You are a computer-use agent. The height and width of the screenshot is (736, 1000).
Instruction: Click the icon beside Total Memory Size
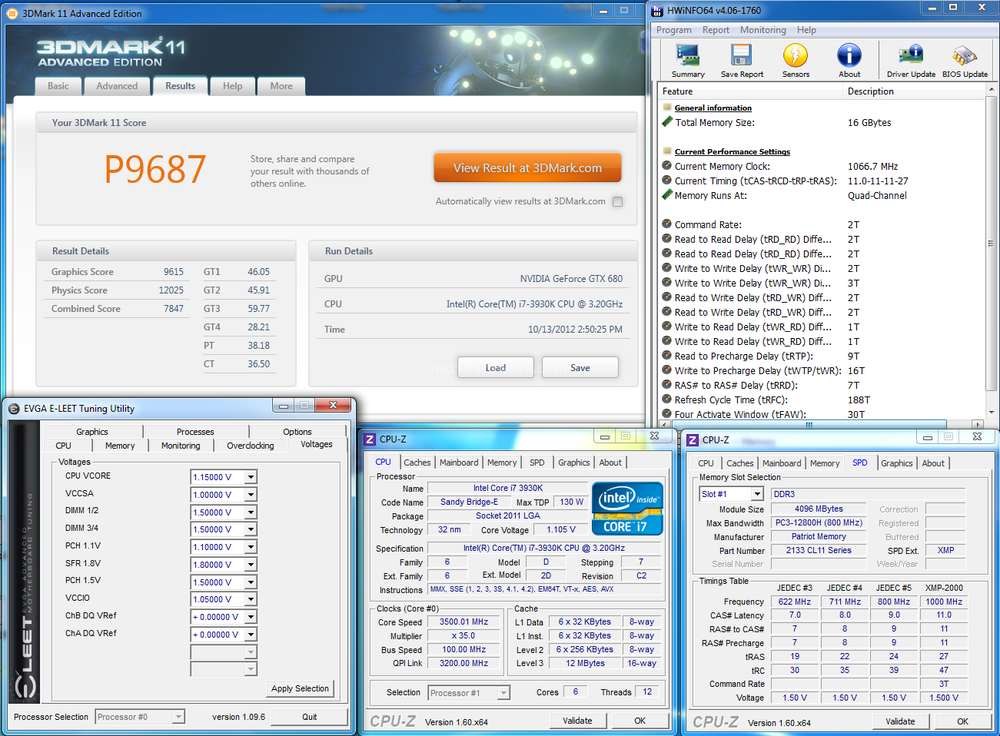[667, 122]
